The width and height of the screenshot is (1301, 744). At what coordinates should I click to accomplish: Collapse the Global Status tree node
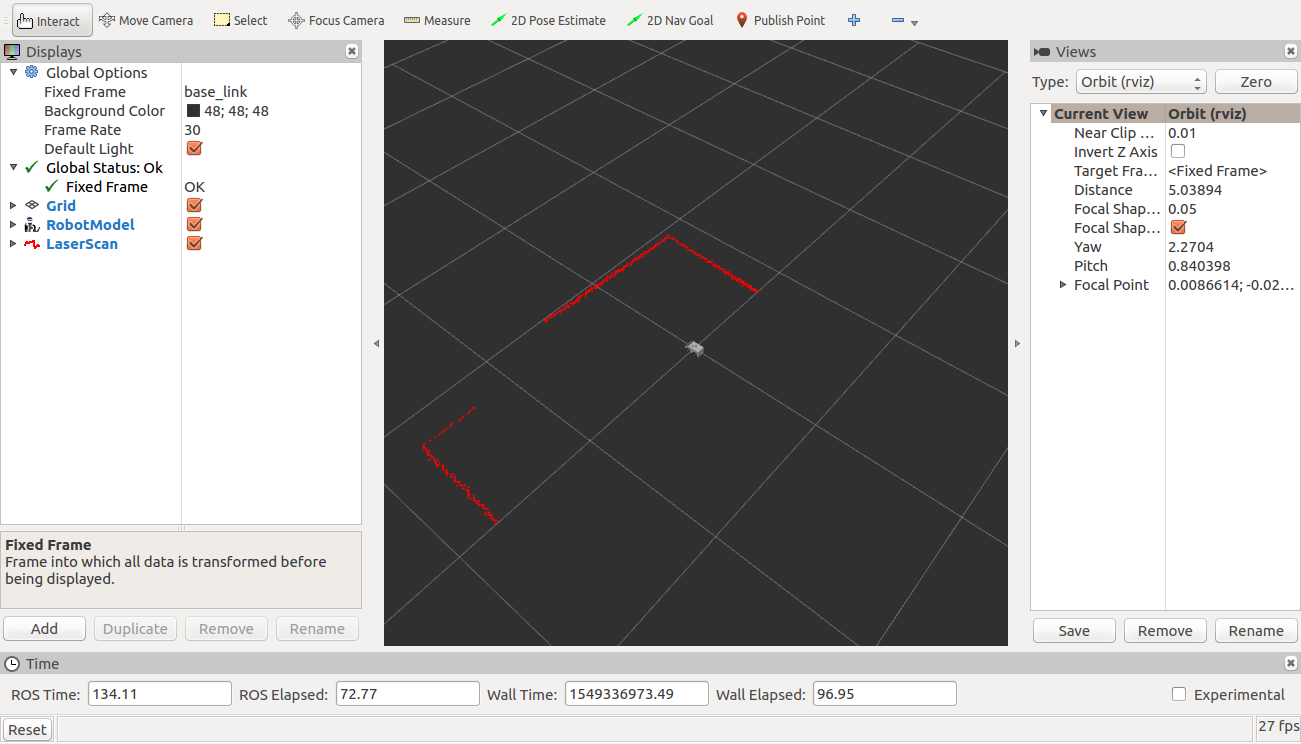[13, 167]
